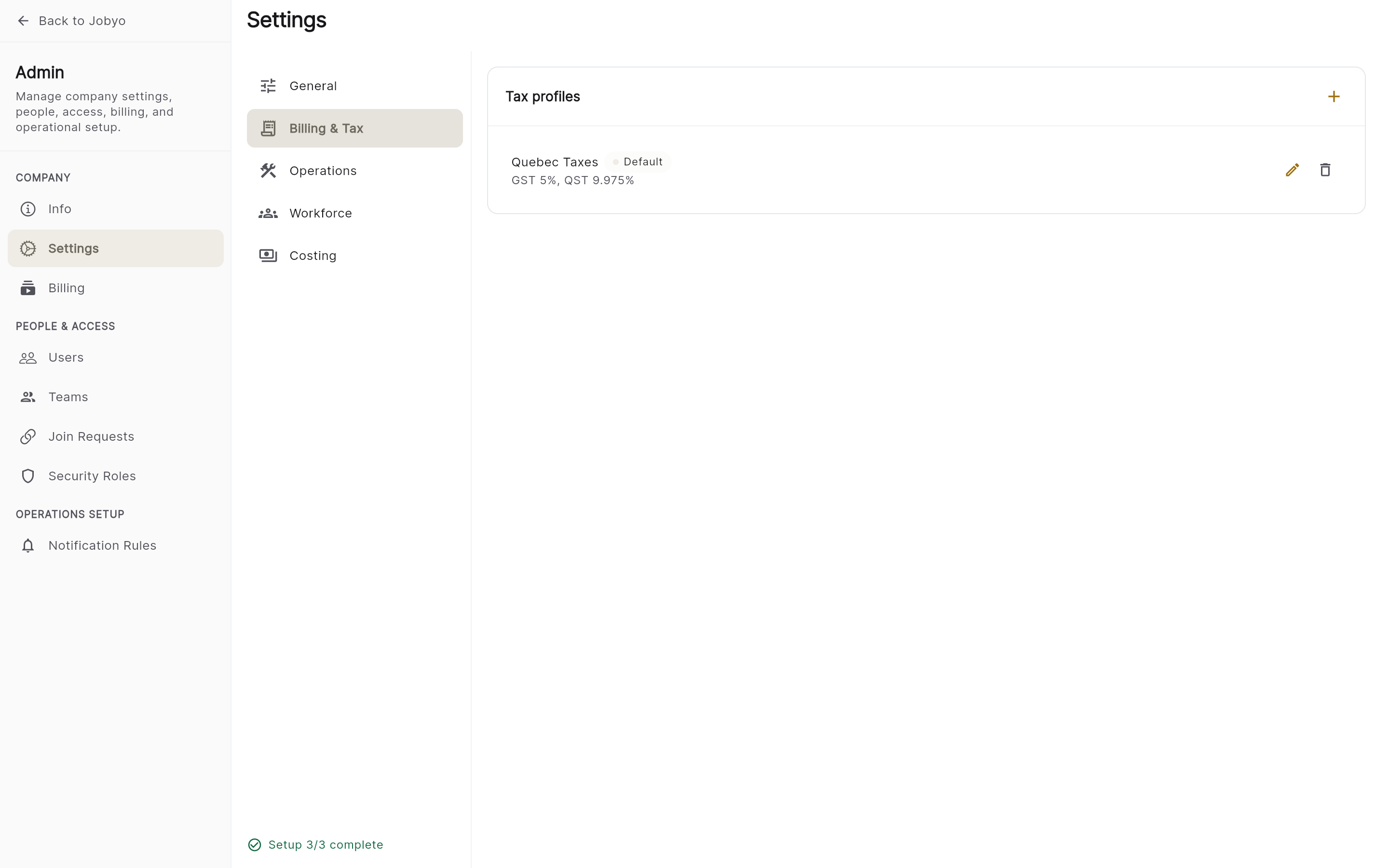Switch to the General settings tab

(354, 86)
